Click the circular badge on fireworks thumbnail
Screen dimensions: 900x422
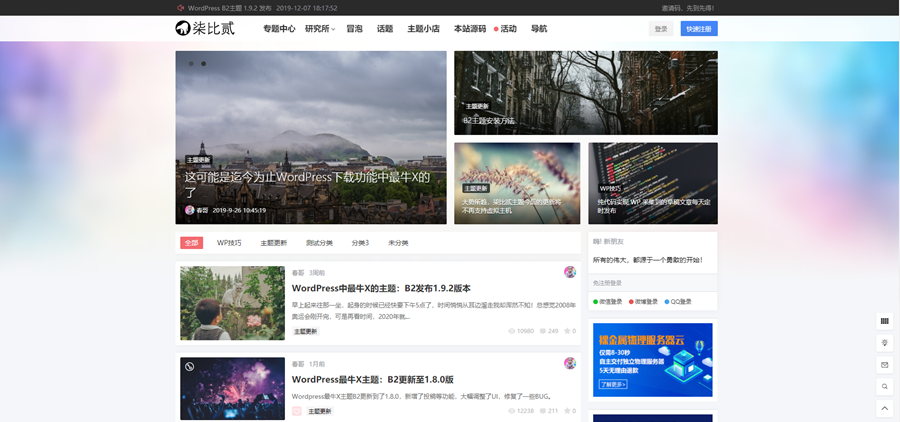[189, 366]
